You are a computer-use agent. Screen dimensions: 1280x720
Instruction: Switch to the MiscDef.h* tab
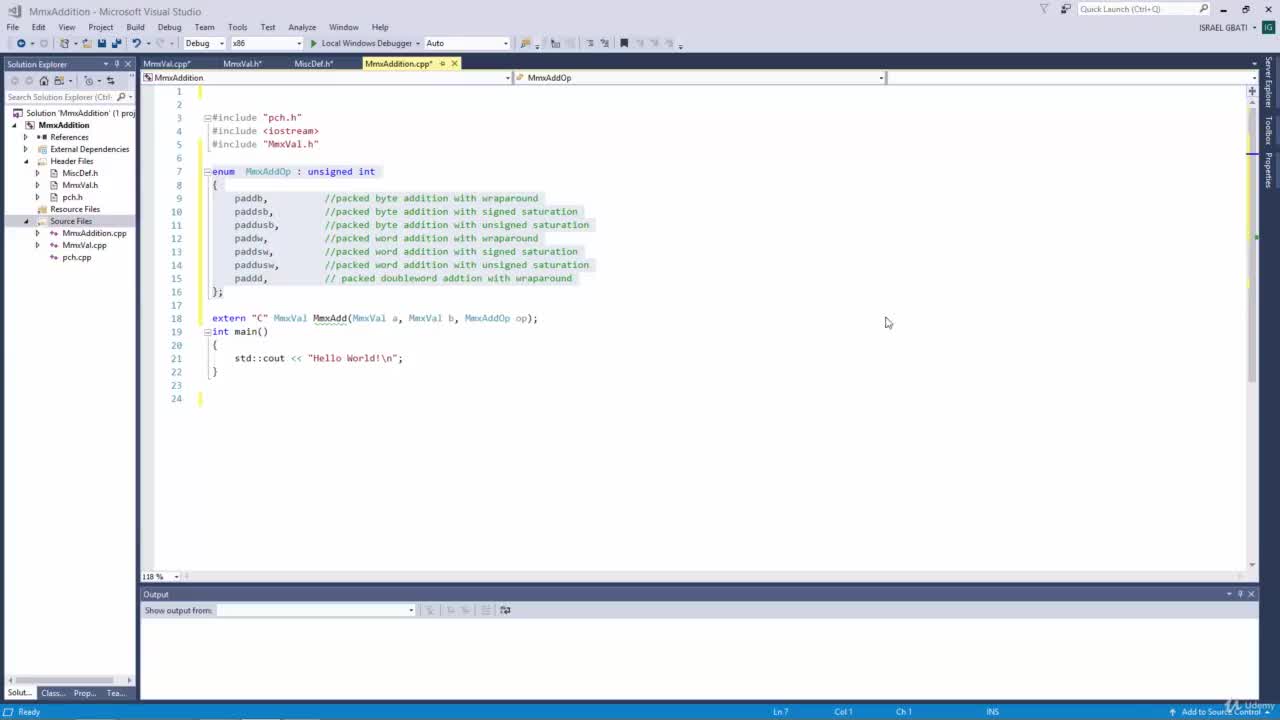pyautogui.click(x=313, y=63)
